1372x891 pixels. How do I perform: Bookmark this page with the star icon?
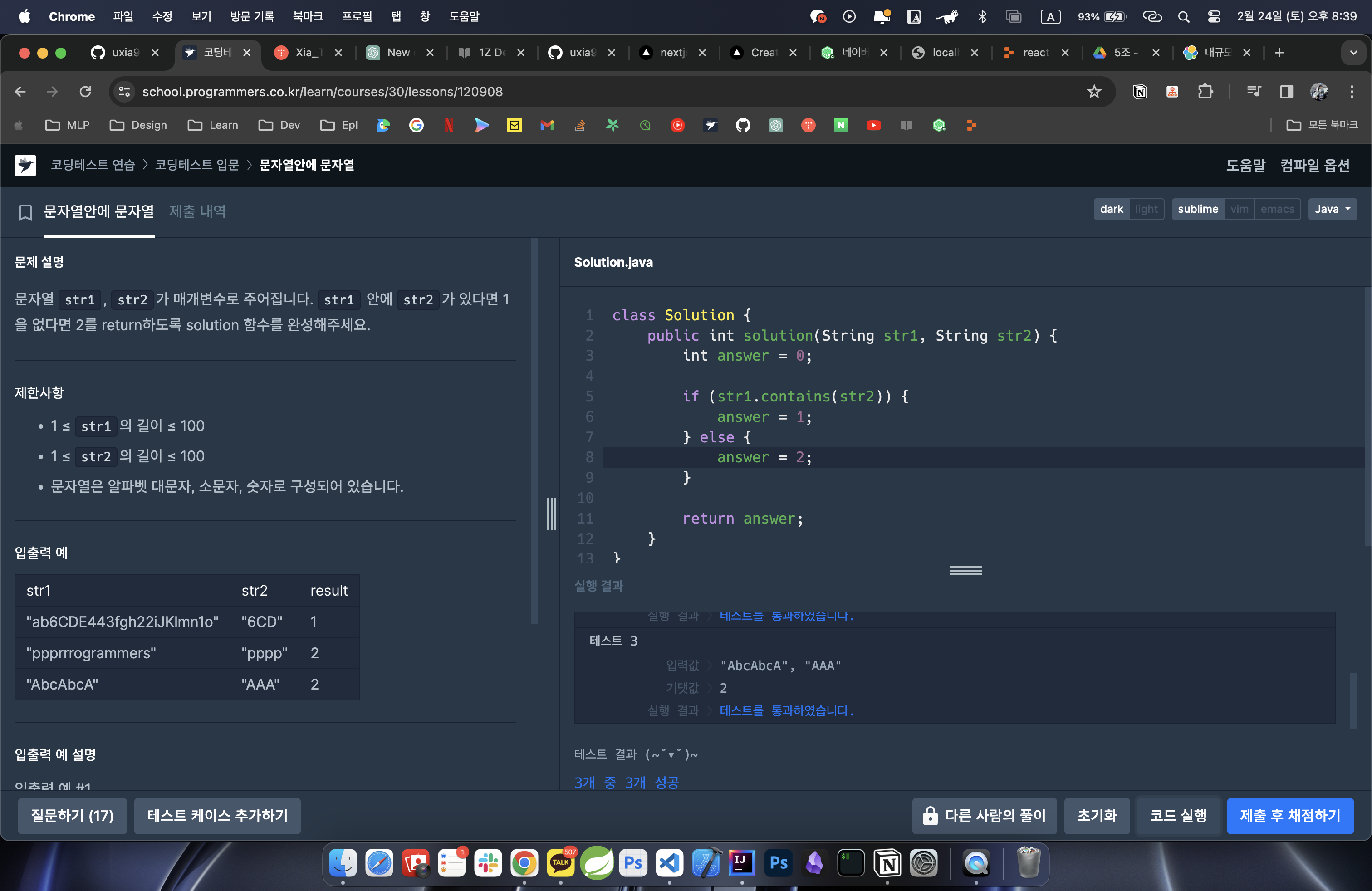(x=1093, y=92)
